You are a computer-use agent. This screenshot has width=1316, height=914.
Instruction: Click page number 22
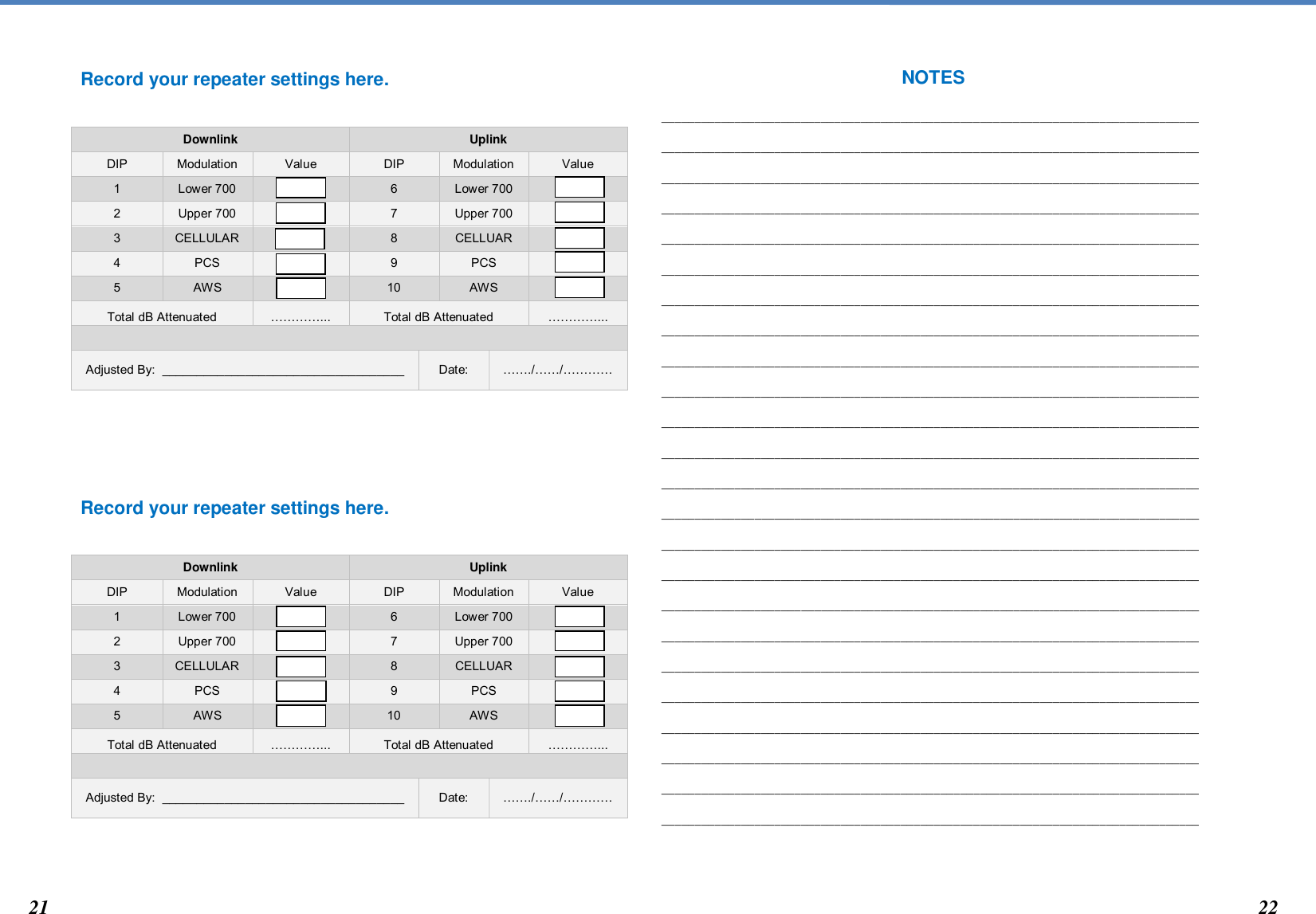(x=1267, y=907)
